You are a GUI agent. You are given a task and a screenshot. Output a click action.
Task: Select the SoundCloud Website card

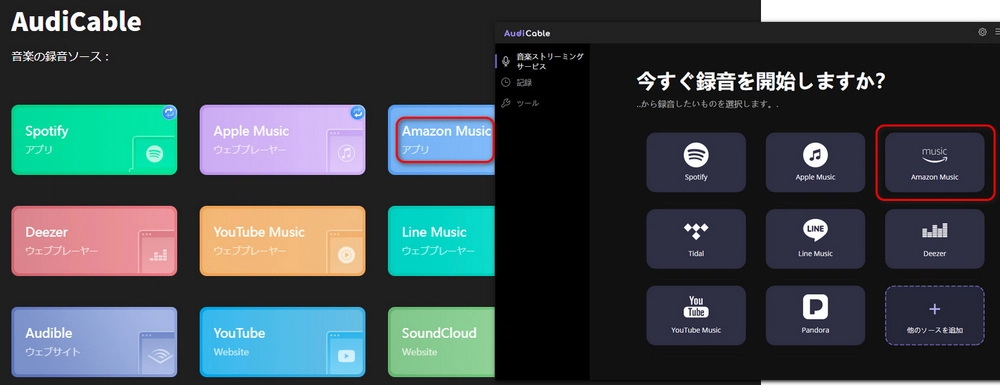[x=441, y=342]
